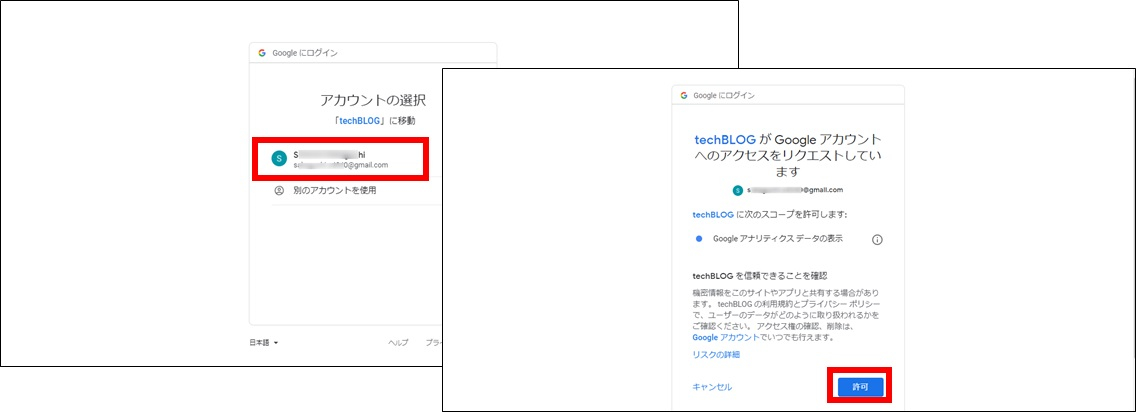Screen dimensions: 1136x412
Task: Click the techBLOG link under アカウントの選択
Action: coord(359,121)
